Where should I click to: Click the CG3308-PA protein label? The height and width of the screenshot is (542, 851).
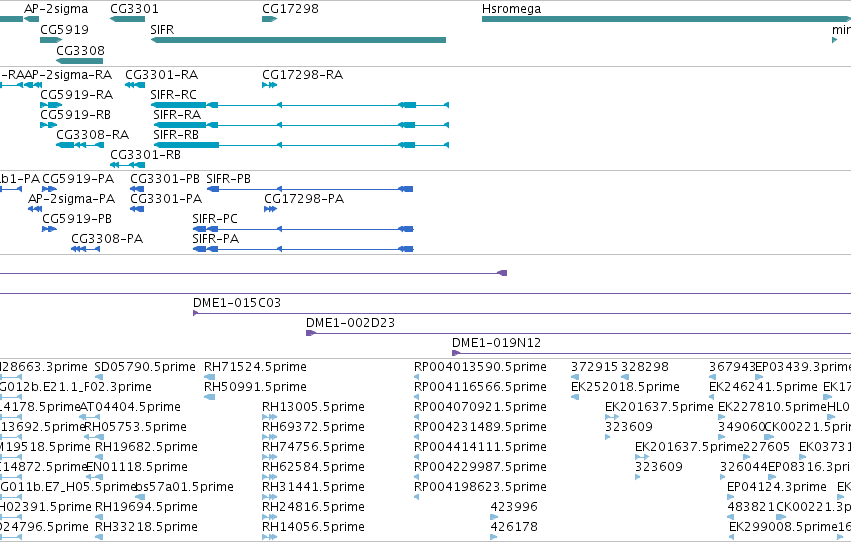point(107,239)
